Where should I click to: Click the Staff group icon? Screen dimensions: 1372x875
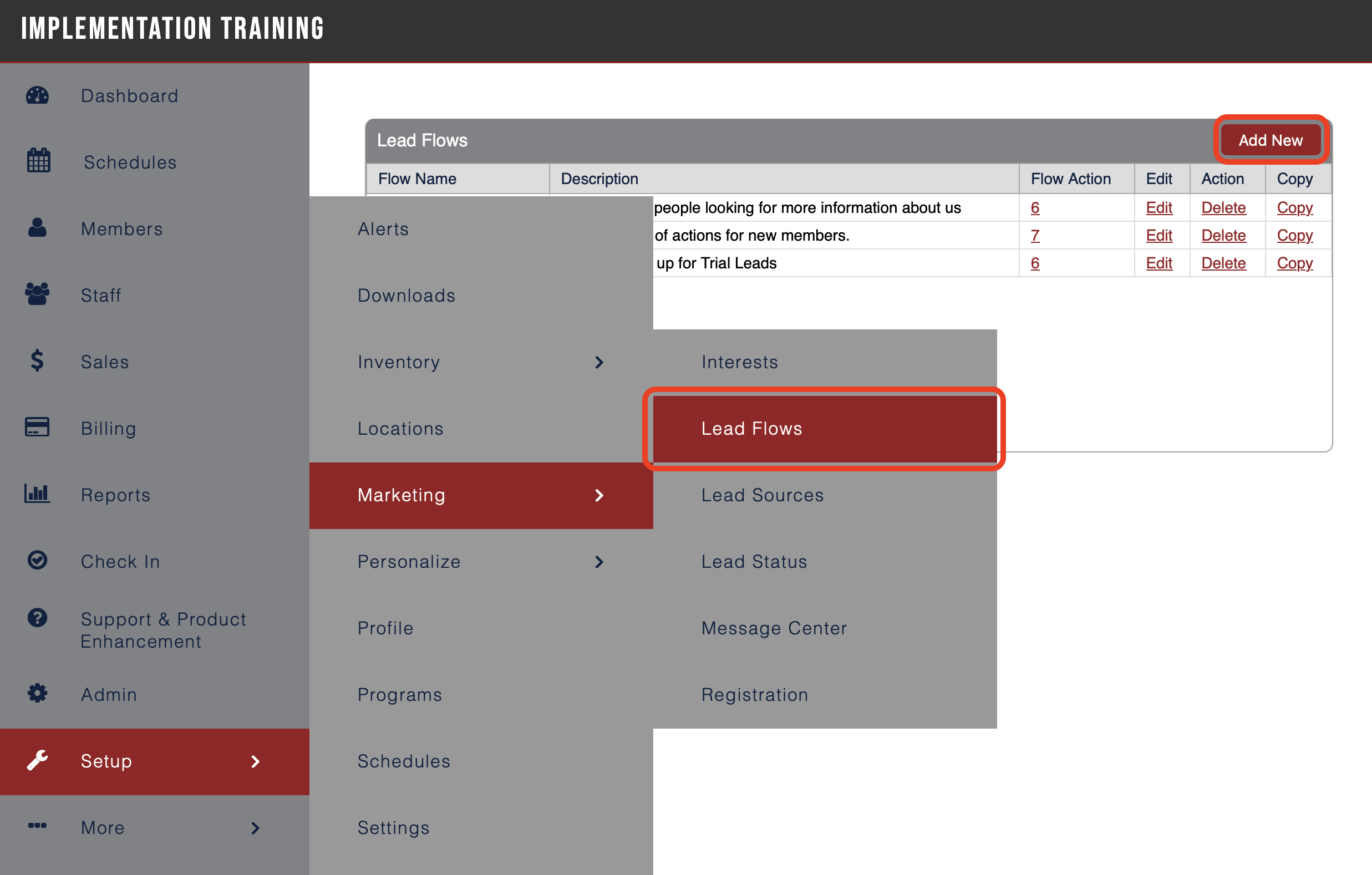coord(37,294)
